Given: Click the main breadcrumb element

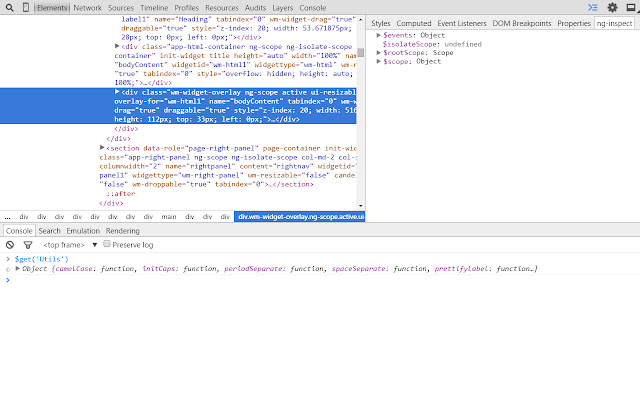Looking at the screenshot, I should (169, 216).
